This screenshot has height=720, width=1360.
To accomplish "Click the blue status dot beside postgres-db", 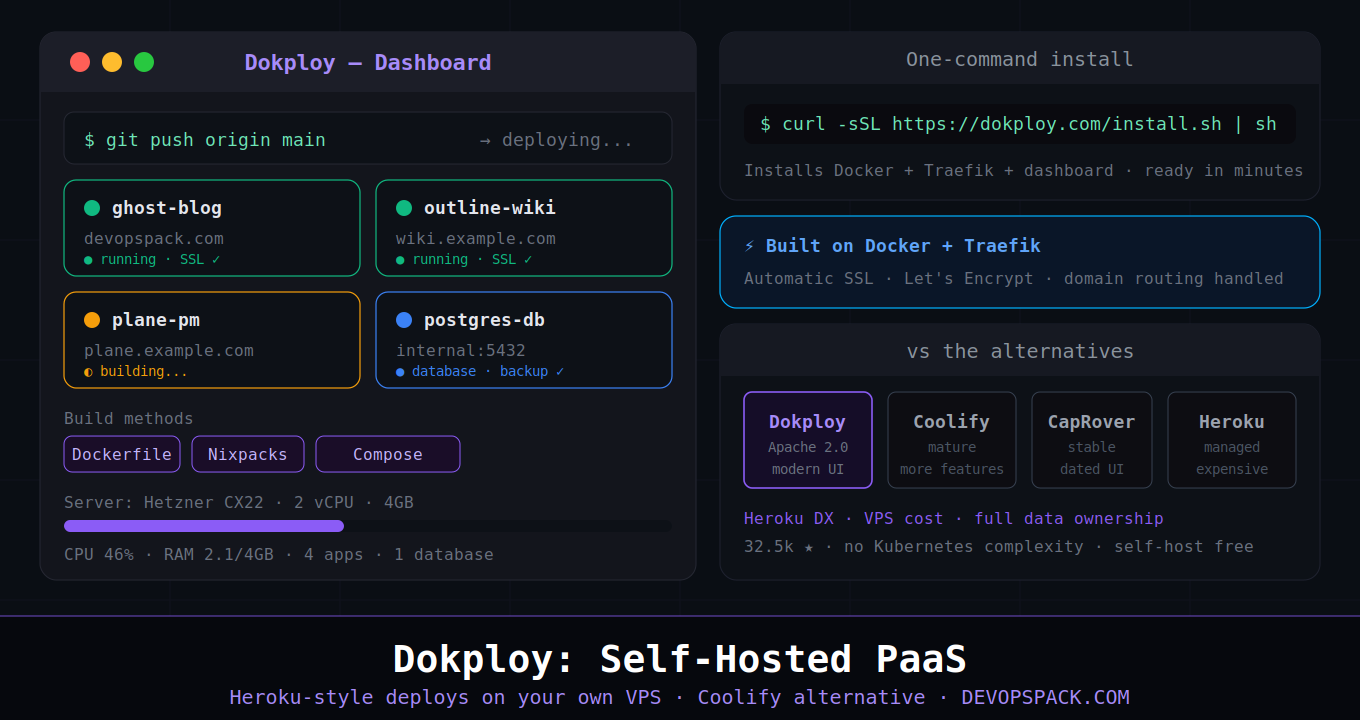I will pos(404,320).
